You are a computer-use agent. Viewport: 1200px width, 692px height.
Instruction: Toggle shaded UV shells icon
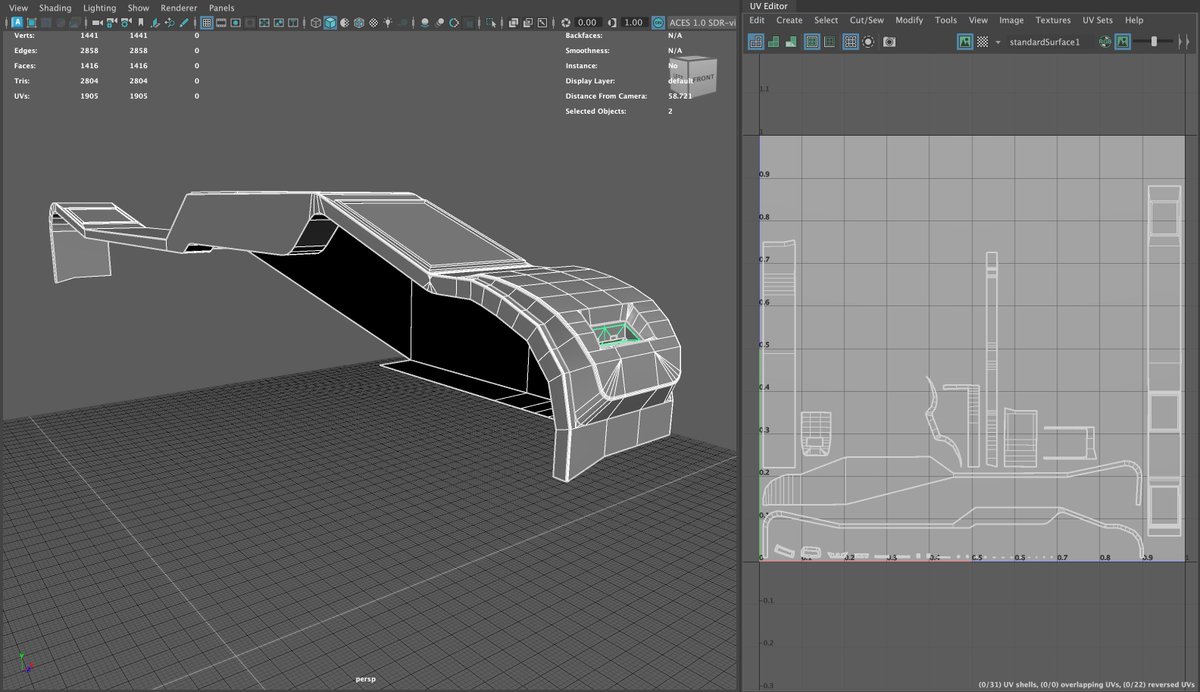[x=773, y=42]
